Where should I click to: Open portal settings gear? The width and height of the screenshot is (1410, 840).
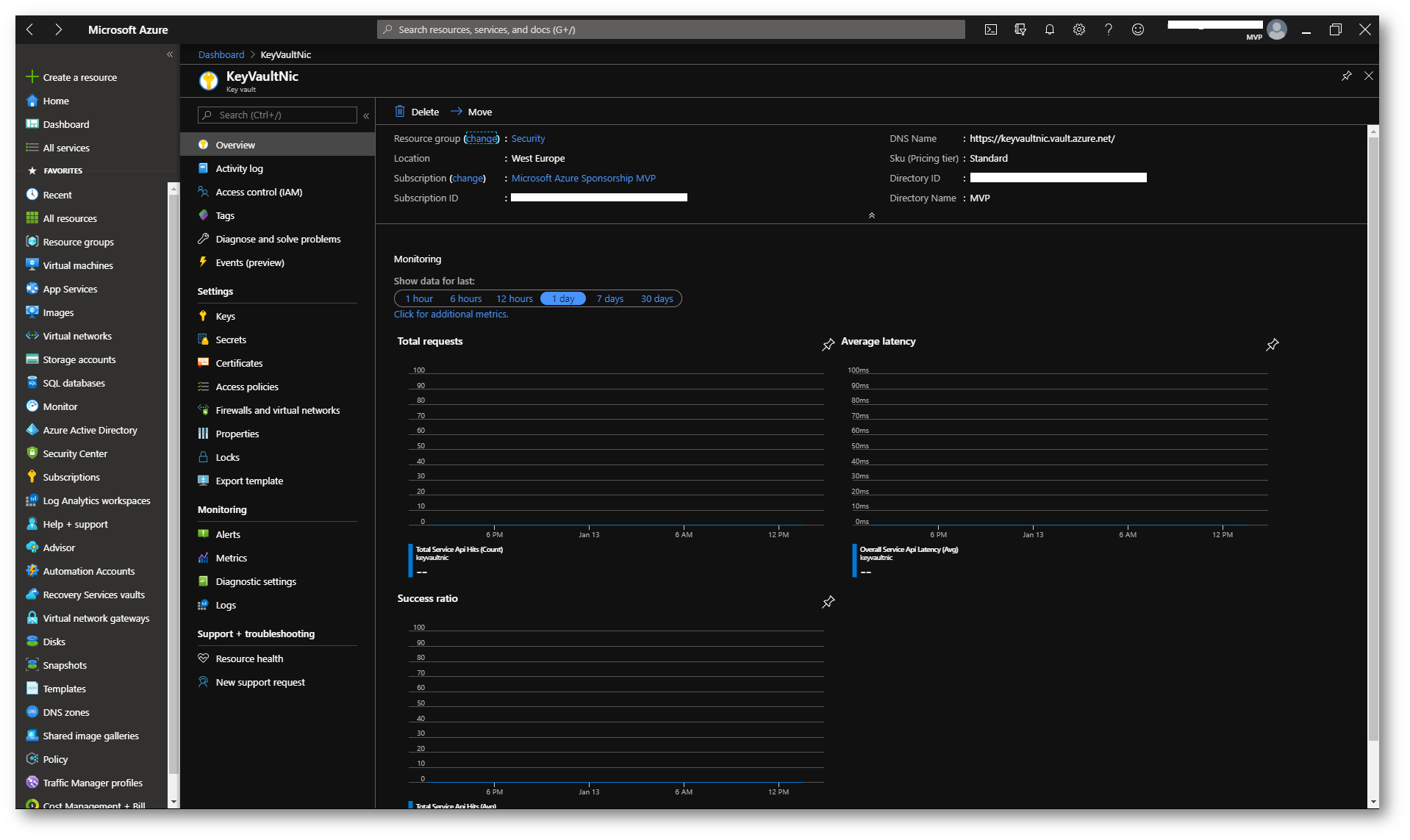(x=1078, y=29)
